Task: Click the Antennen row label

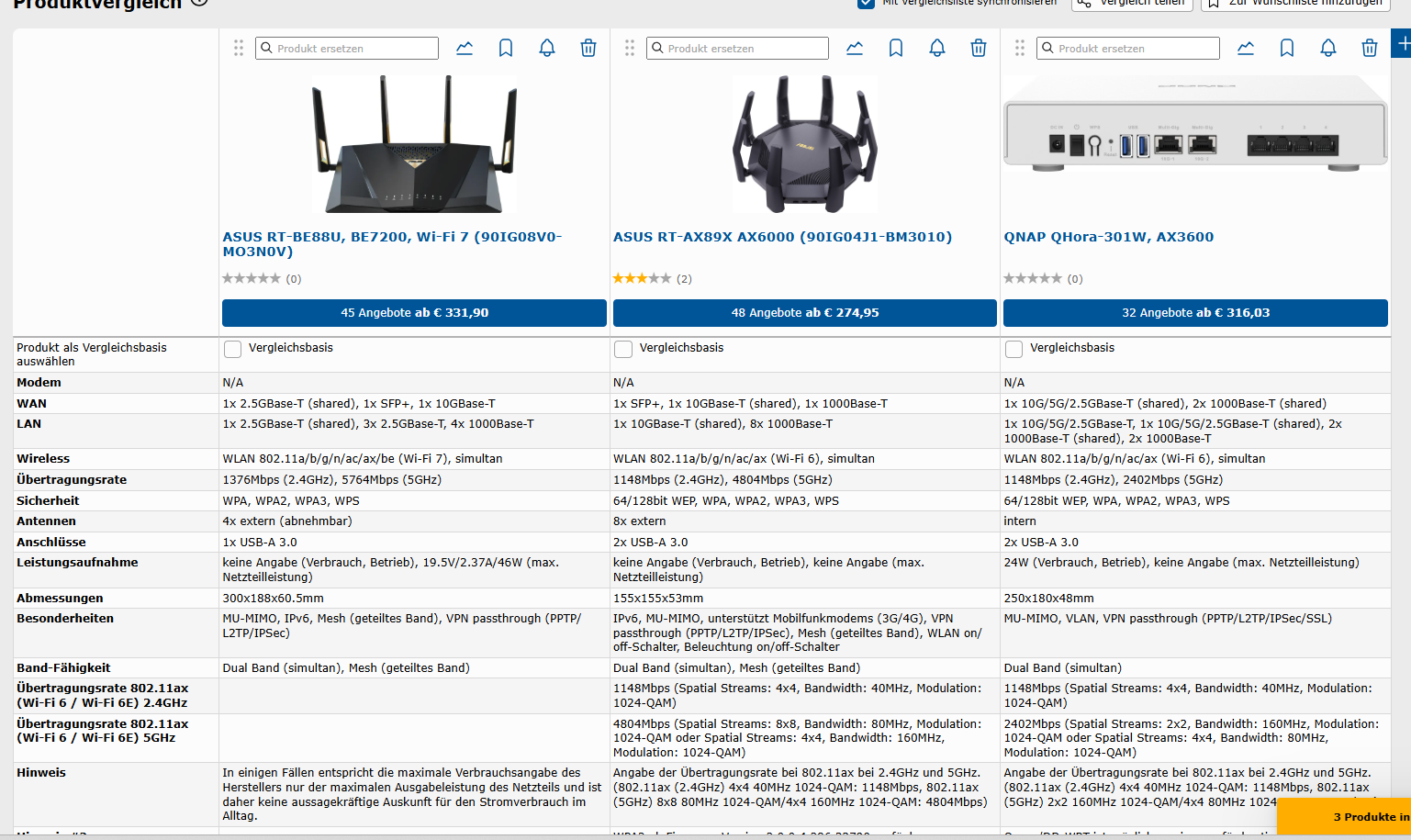Action: pyautogui.click(x=46, y=521)
